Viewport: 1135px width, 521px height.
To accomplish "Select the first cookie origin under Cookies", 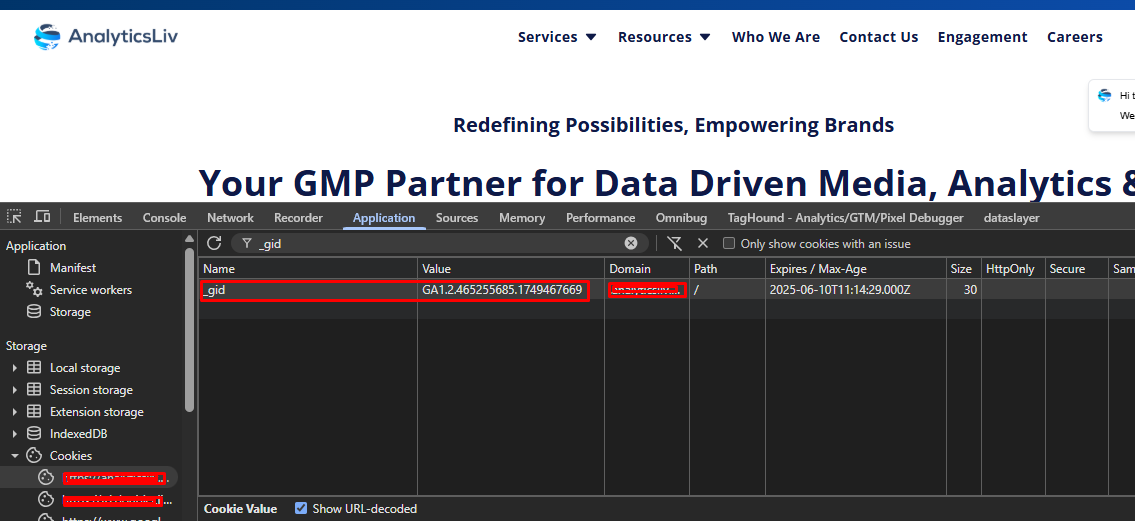I will pos(89,477).
